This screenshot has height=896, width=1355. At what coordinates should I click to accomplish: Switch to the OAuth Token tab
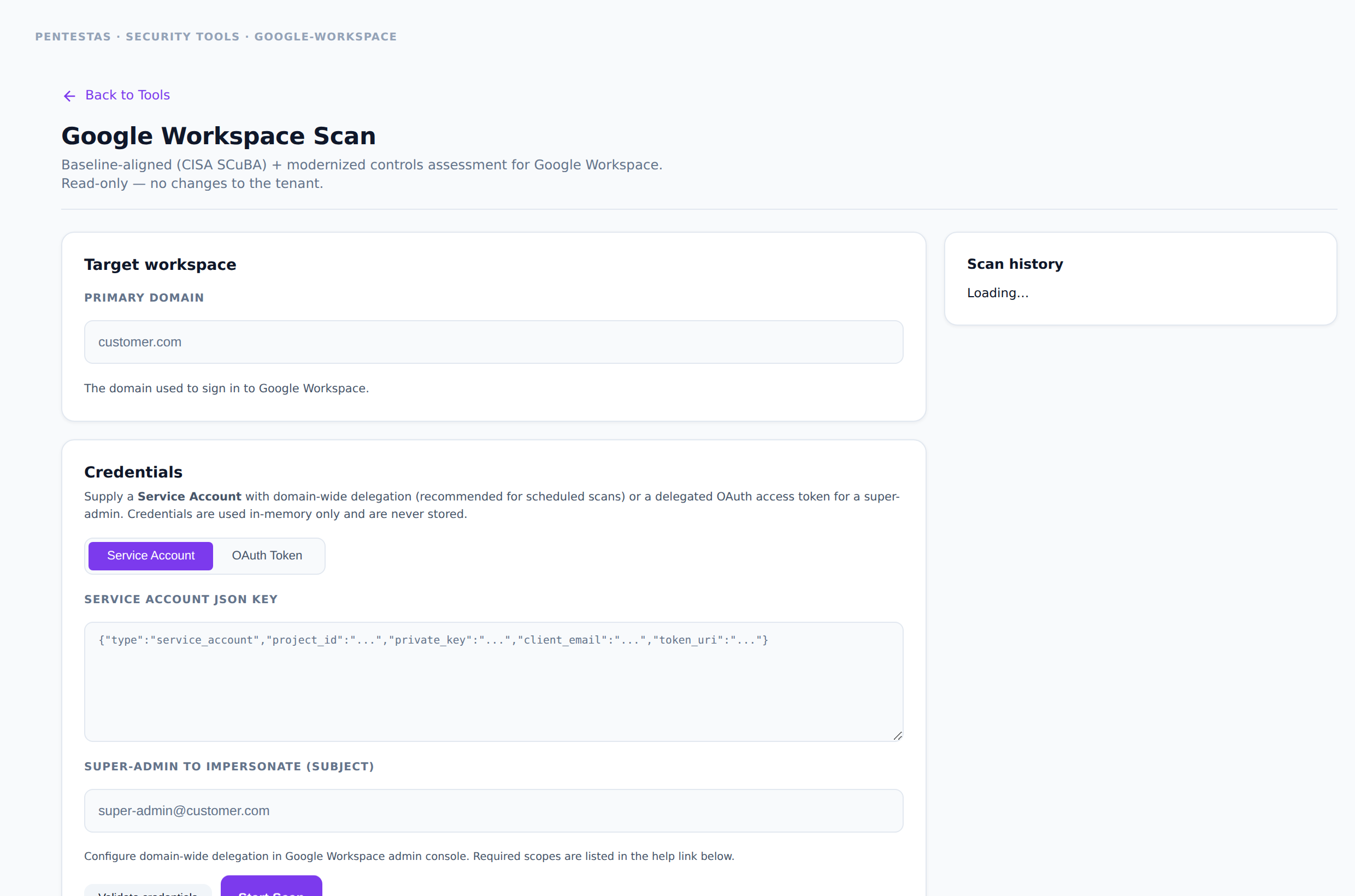267,556
